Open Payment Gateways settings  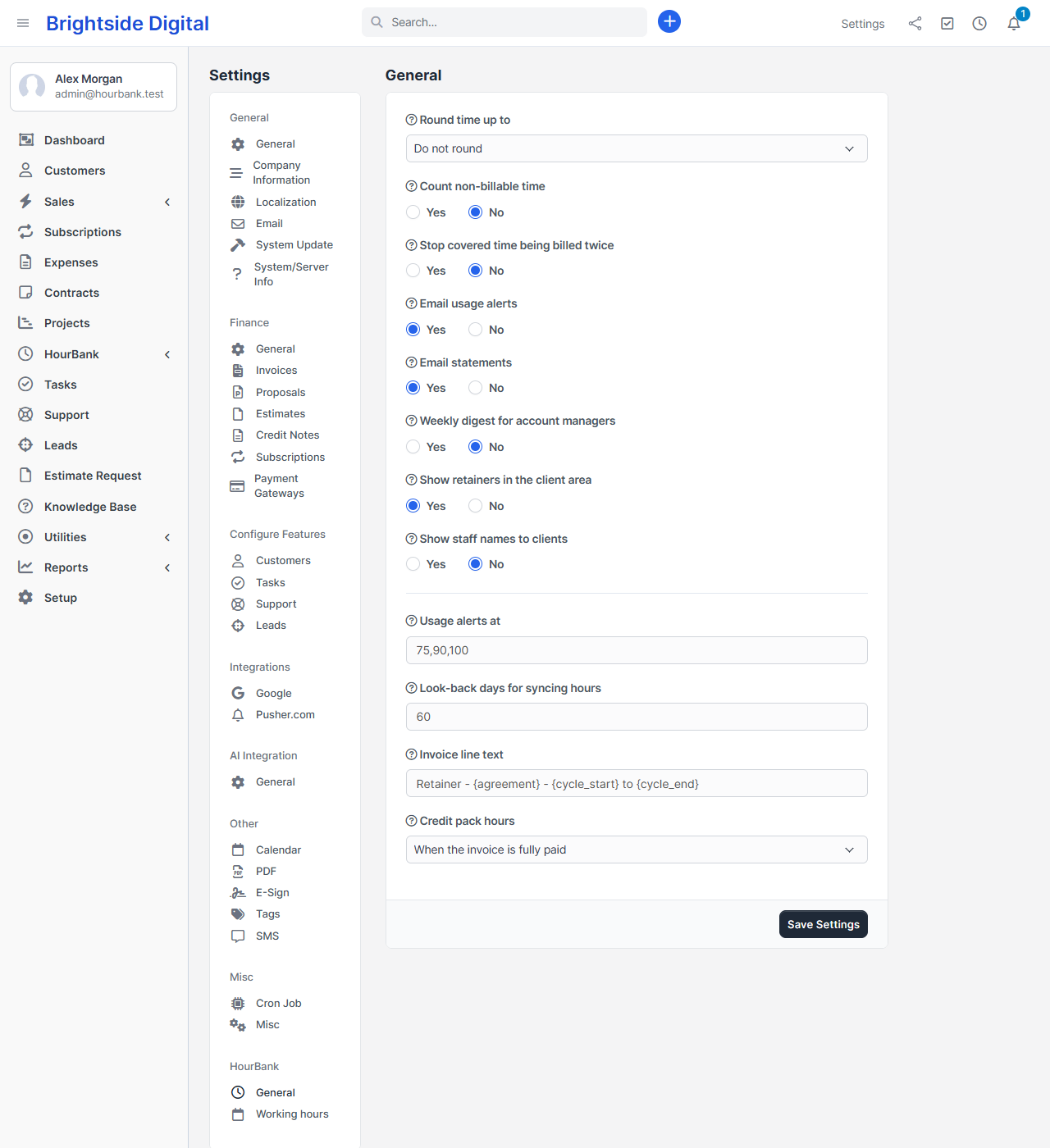coord(279,486)
